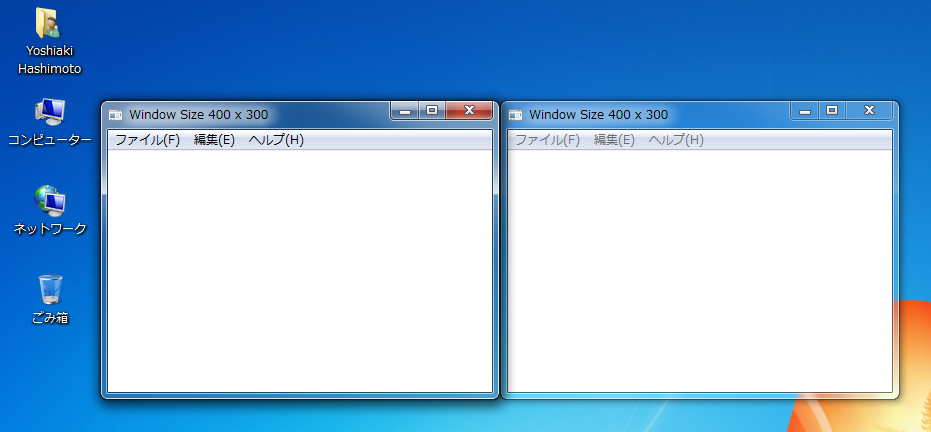The image size is (931, 432).
Task: Minimize the inactive right window
Action: point(805,110)
